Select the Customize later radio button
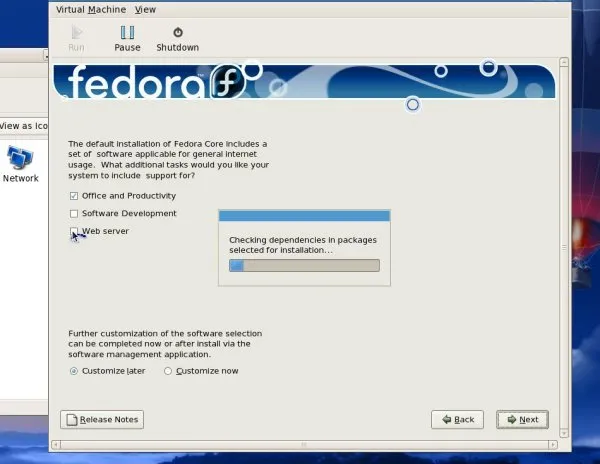Screen dimensions: 600x464 74,371
